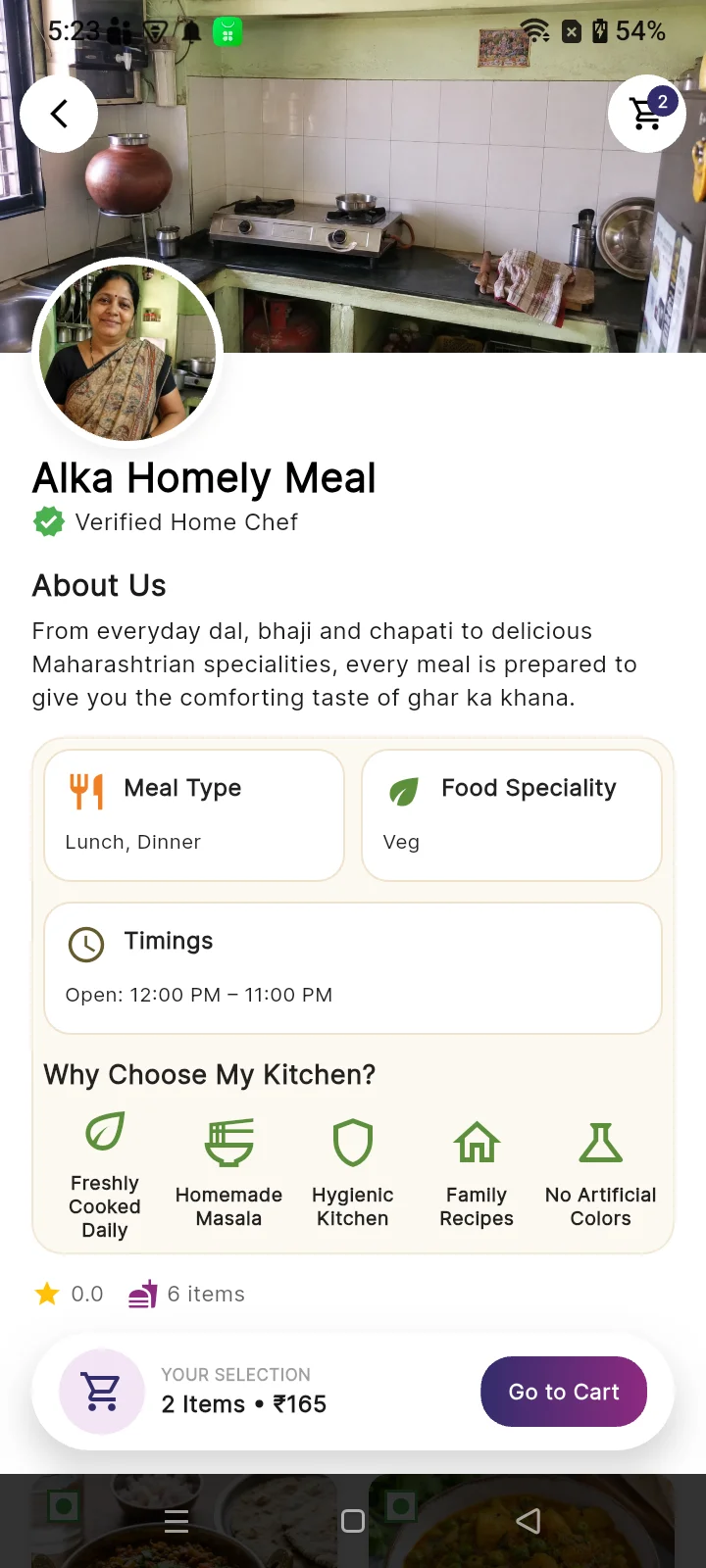Screen dimensions: 706x1568
Task: Tap the green verified badge icon
Action: 49,522
